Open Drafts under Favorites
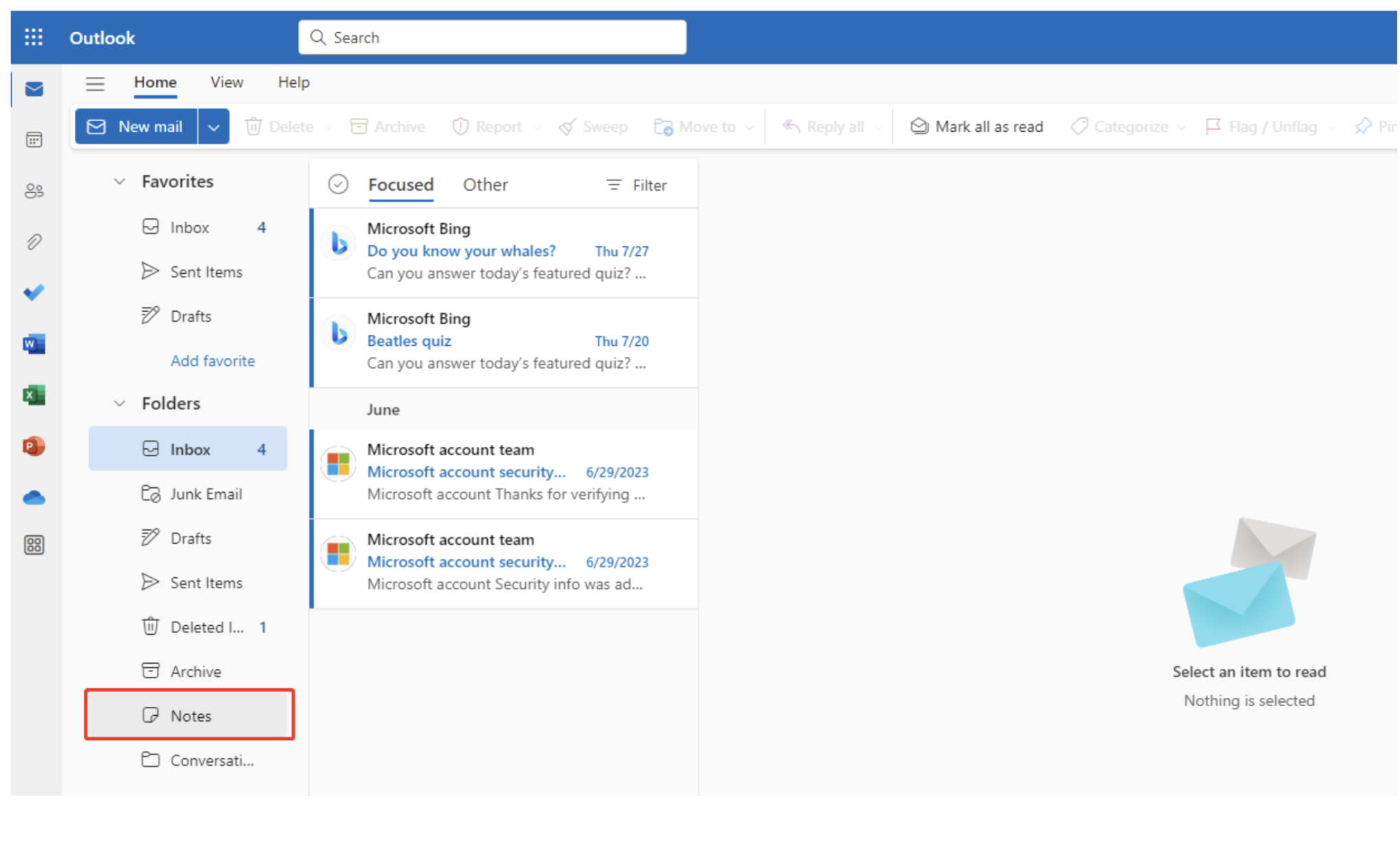1400x862 pixels. tap(188, 316)
